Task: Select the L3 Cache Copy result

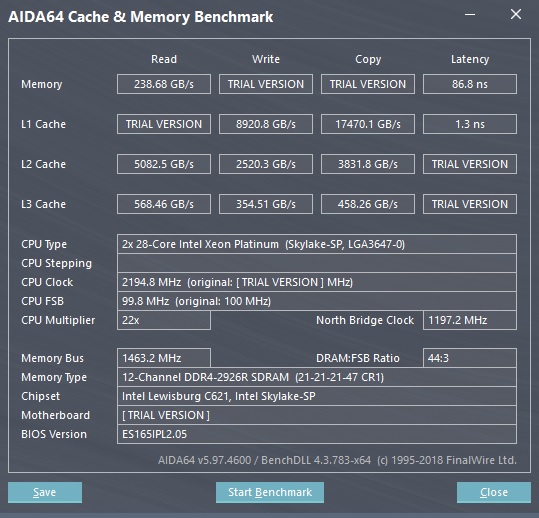Action: tap(368, 204)
